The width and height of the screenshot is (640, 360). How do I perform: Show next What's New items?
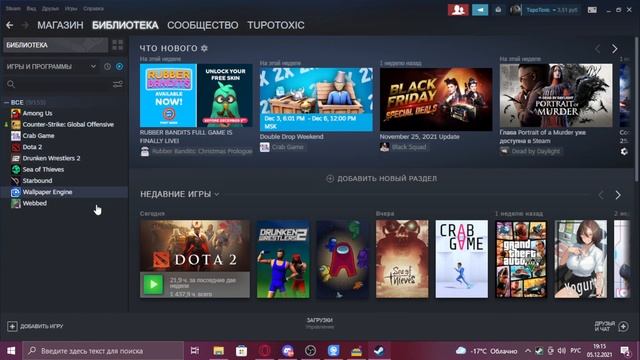pyautogui.click(x=615, y=49)
